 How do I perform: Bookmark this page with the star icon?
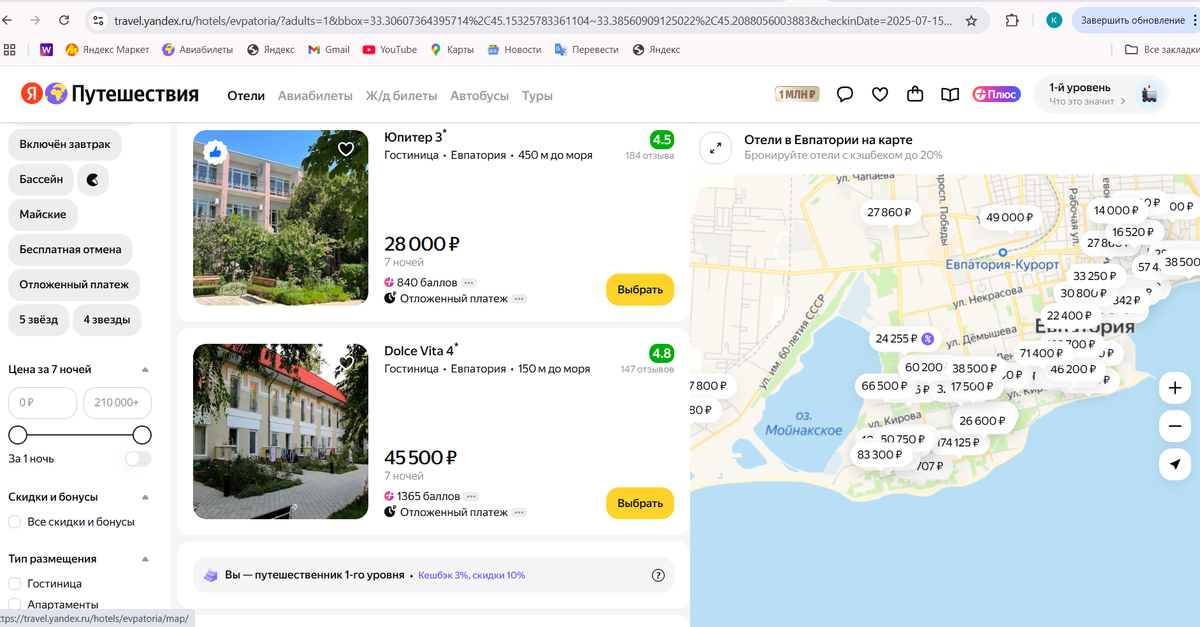971,20
